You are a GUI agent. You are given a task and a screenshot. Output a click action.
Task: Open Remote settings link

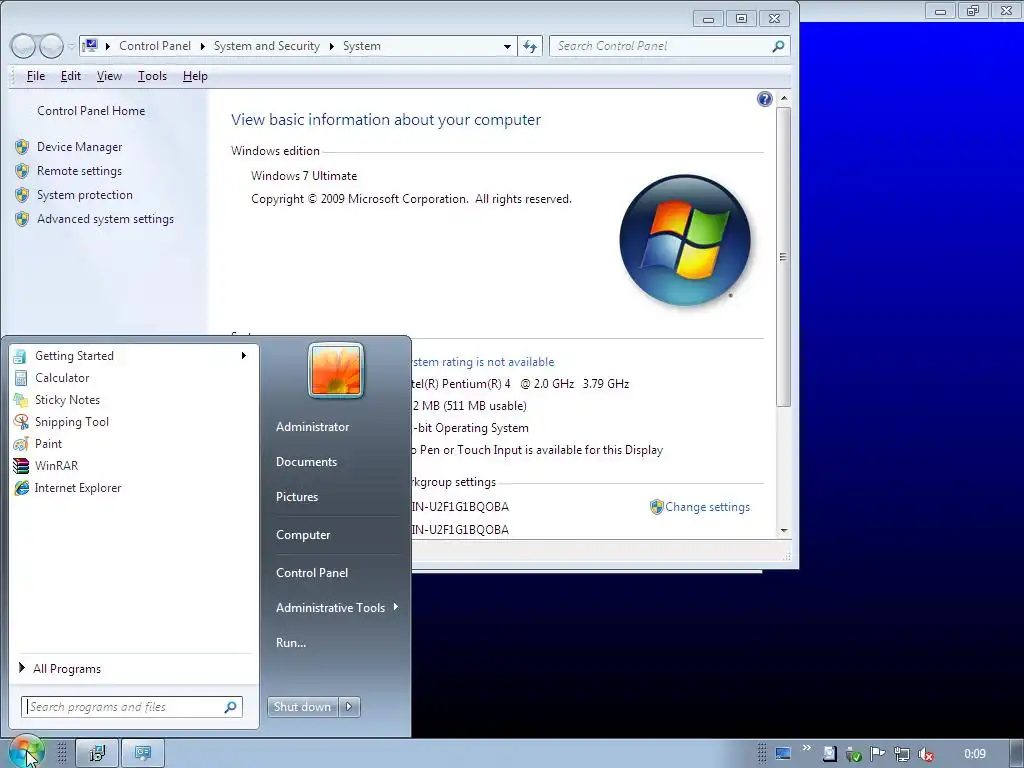[x=79, y=171]
